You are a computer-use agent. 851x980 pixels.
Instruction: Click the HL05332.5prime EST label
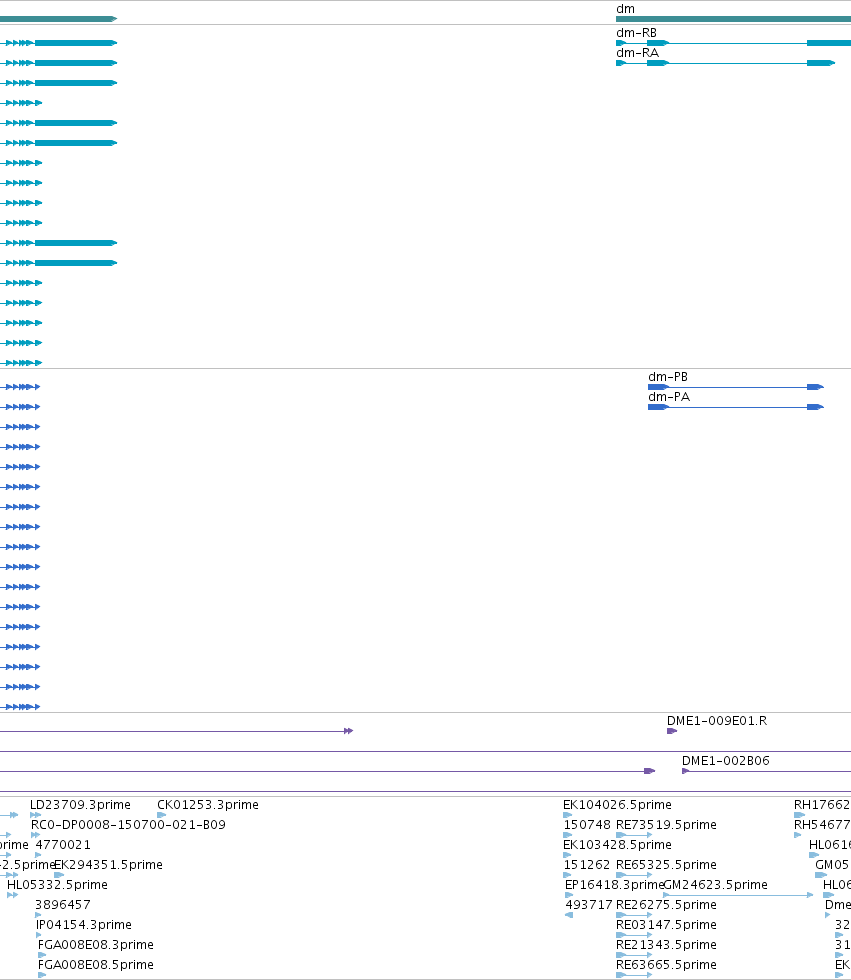57,884
